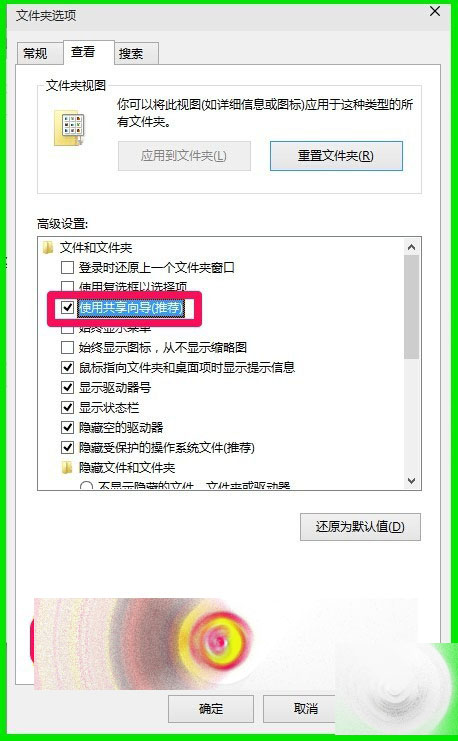Uncheck 使用共享向导(推荐) checkbox
The image size is (458, 741).
click(x=68, y=308)
